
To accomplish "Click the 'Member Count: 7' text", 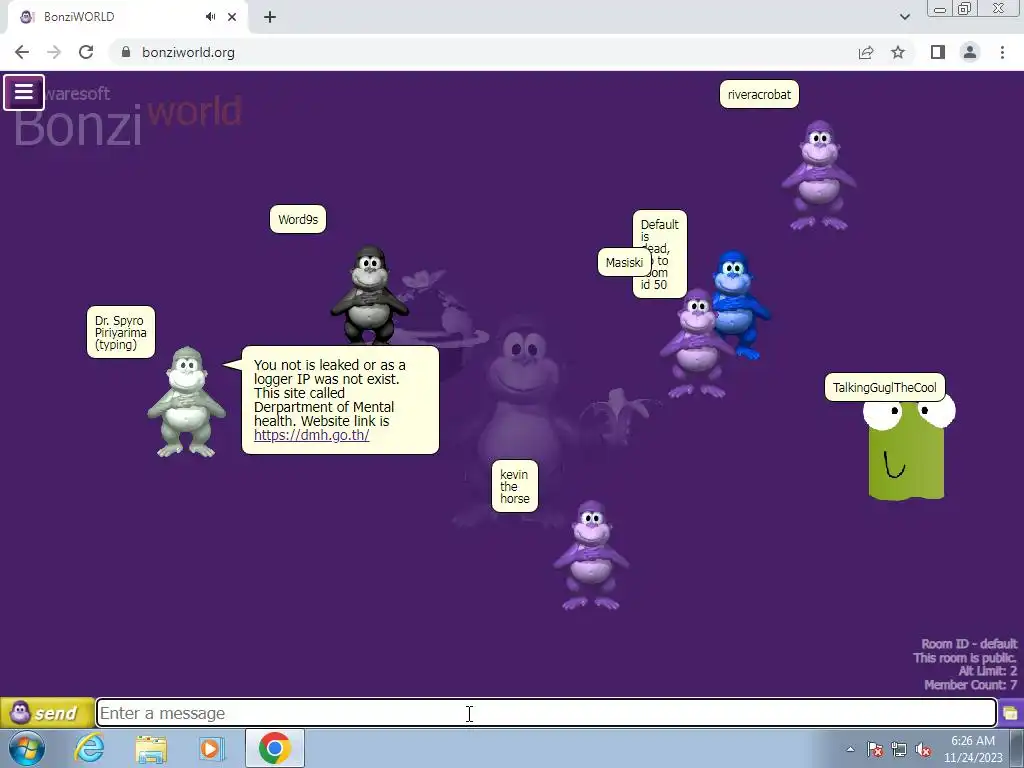I will click(x=970, y=685).
